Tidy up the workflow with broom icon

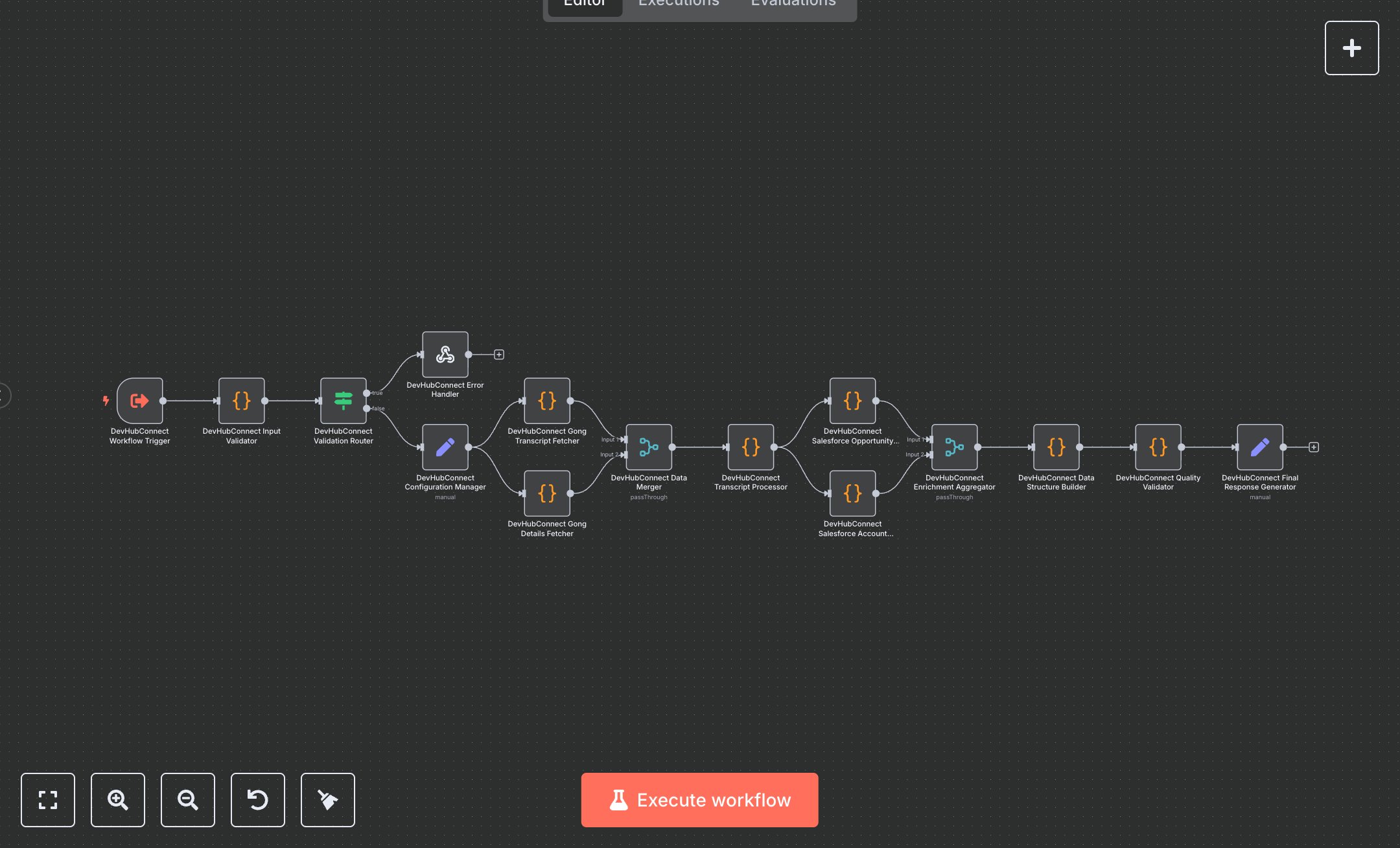pos(328,800)
